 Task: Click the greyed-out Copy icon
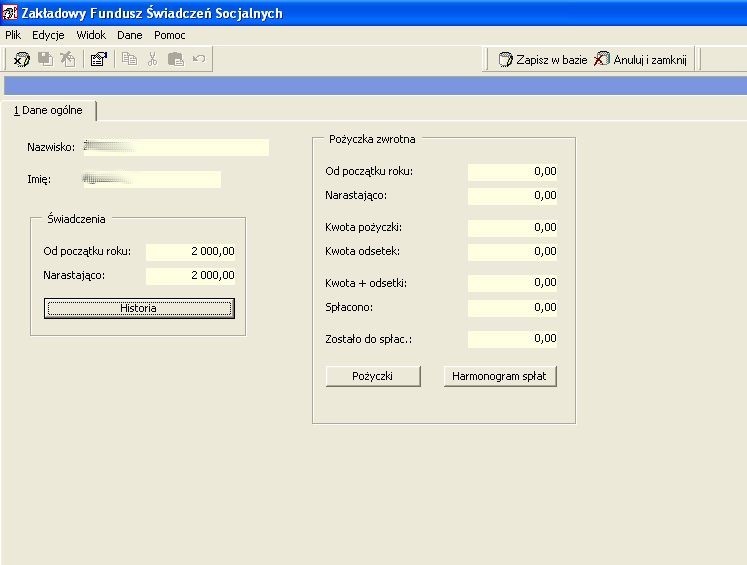click(129, 59)
